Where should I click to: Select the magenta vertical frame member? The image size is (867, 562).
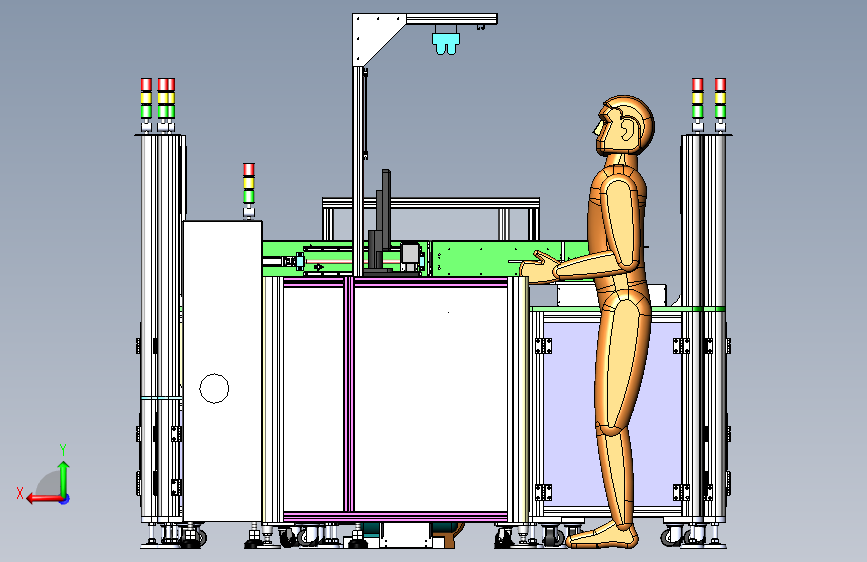349,395
